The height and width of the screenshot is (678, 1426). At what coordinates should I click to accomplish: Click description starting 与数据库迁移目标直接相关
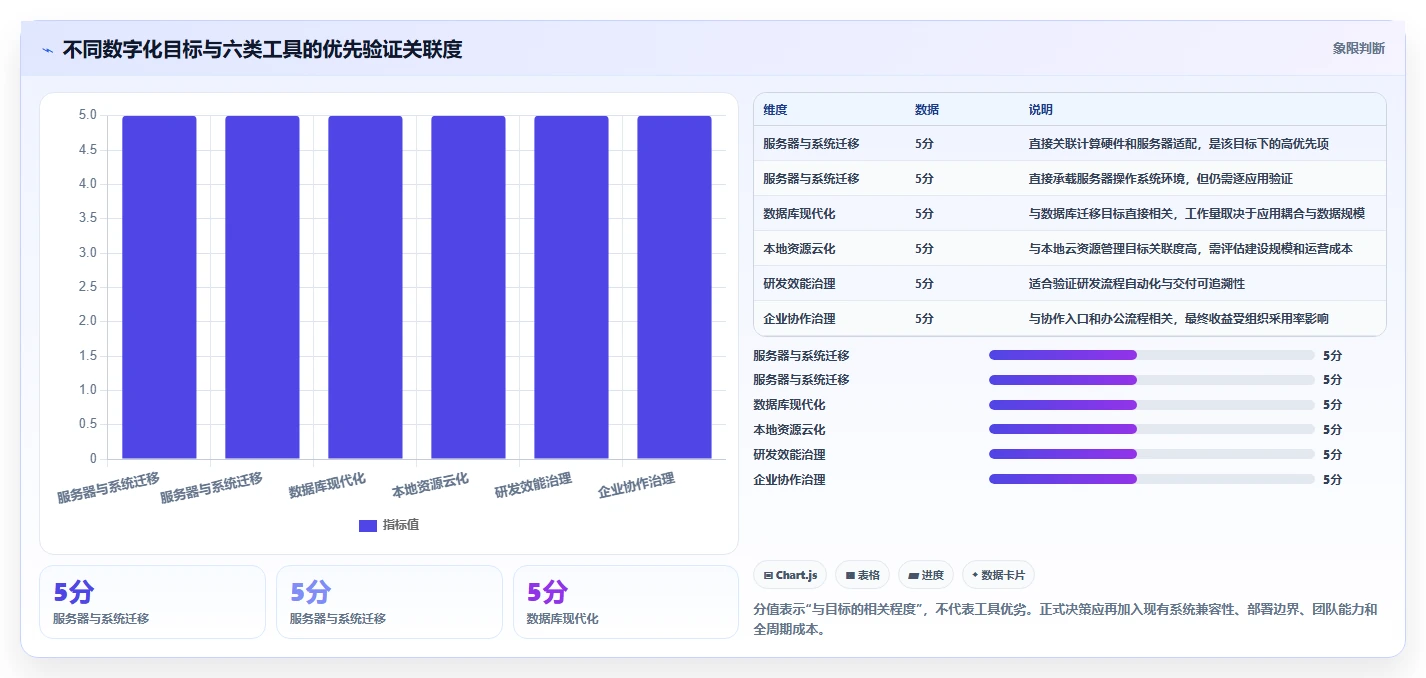click(x=1197, y=214)
